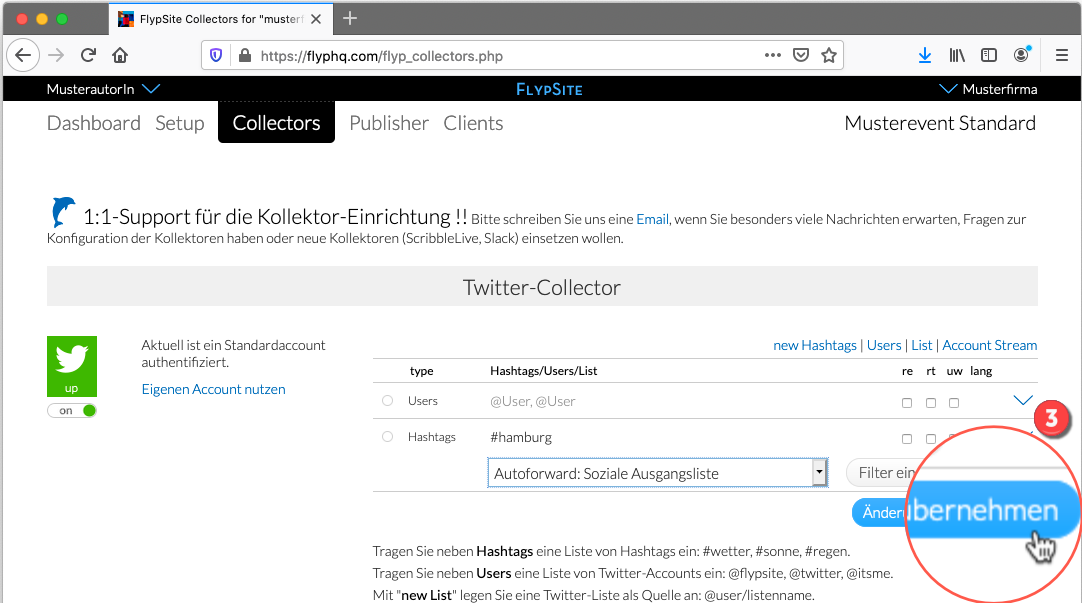Open the Firefox hamburger menu
The height and width of the screenshot is (603, 1082).
tap(1062, 55)
